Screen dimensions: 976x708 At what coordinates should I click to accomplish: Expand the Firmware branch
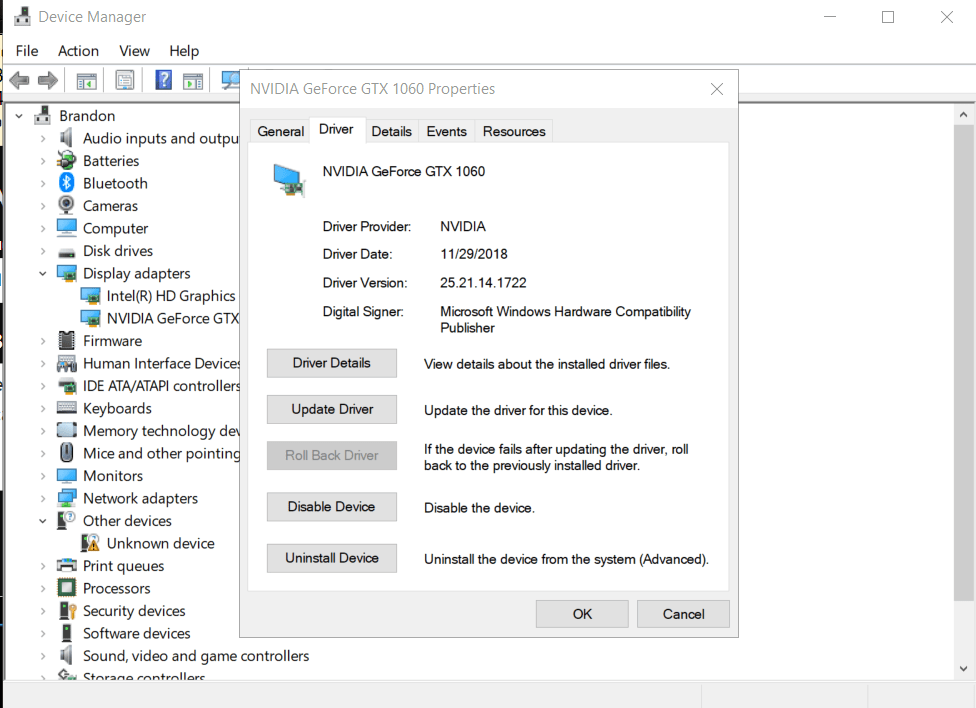[43, 341]
